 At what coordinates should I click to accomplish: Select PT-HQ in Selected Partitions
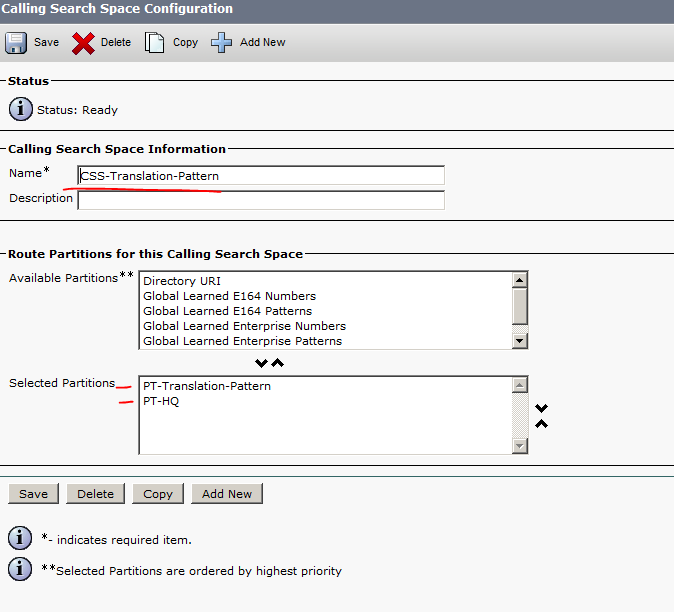pyautogui.click(x=326, y=401)
